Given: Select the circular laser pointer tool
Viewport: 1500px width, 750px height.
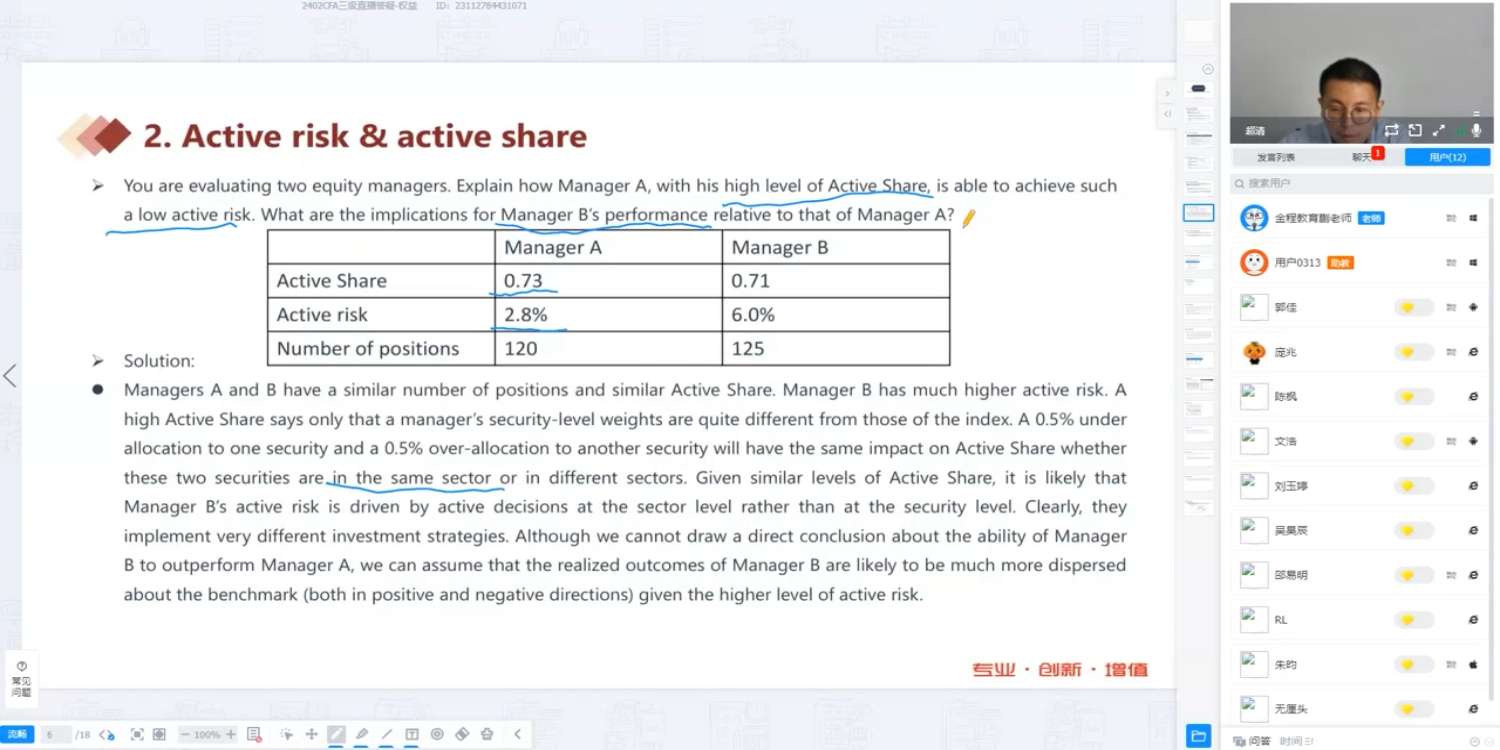Looking at the screenshot, I should (x=437, y=734).
